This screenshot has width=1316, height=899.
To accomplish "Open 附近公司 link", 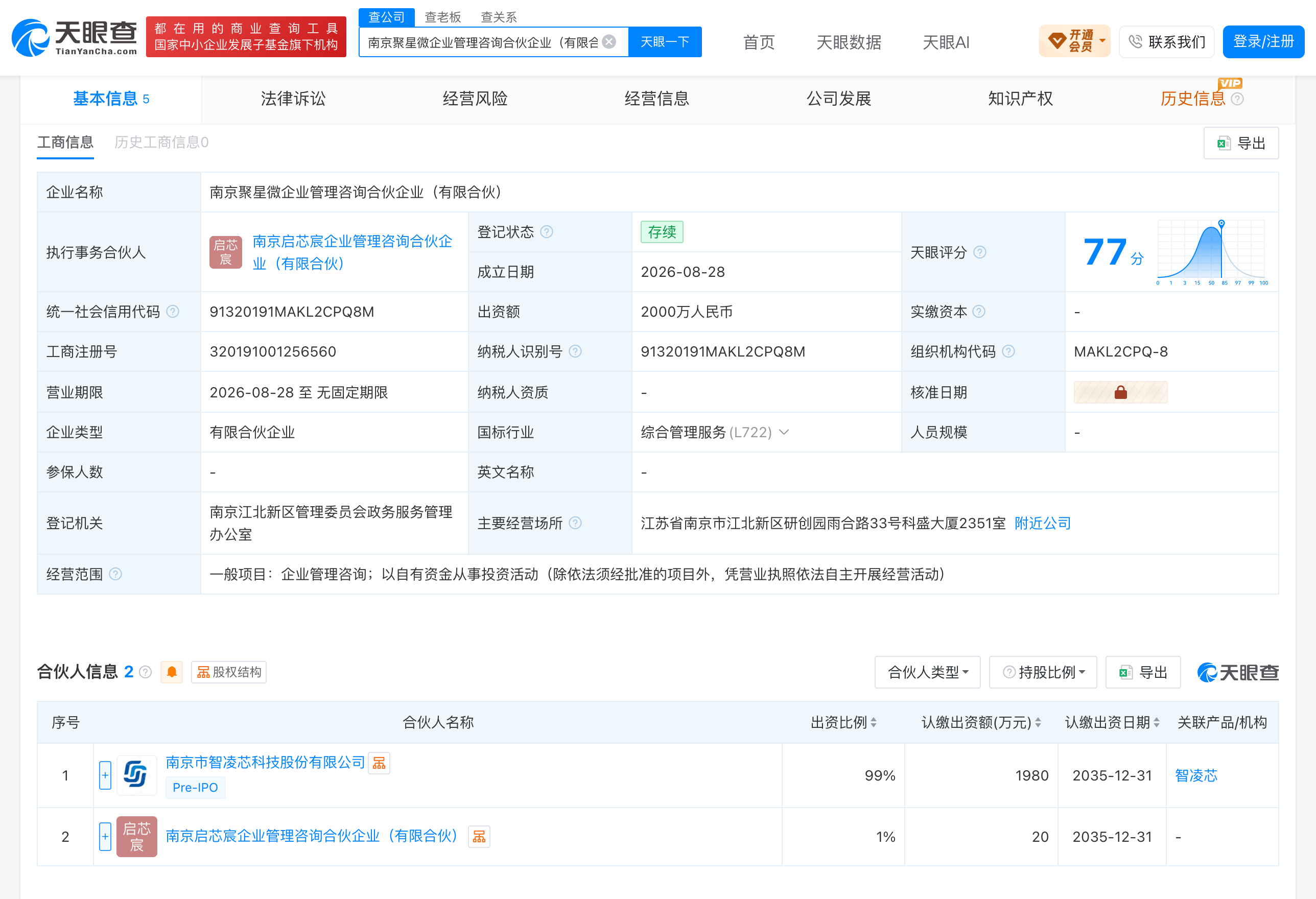I will click(1043, 523).
